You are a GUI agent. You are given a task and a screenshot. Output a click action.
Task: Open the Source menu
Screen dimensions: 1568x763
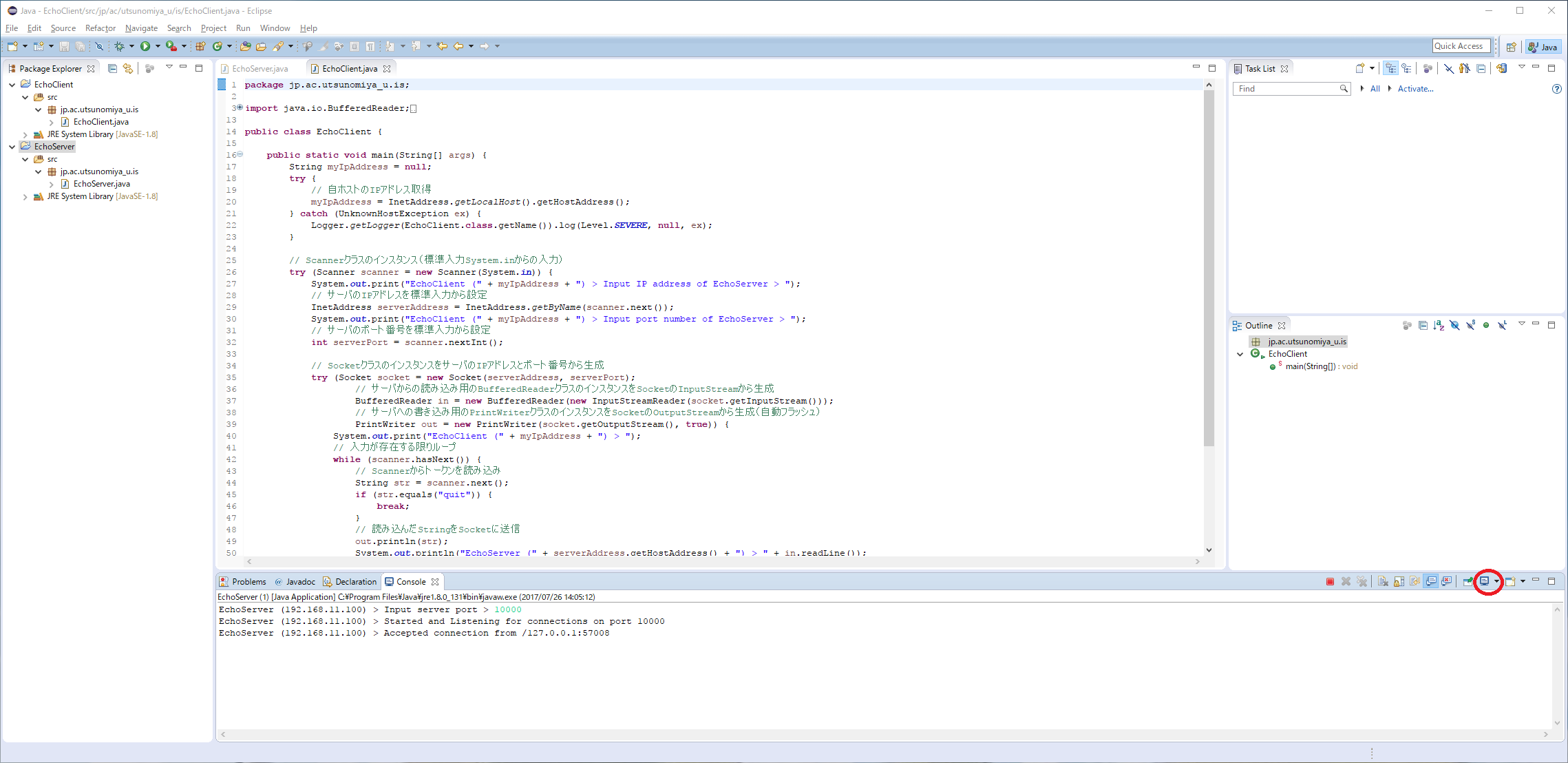click(x=63, y=28)
